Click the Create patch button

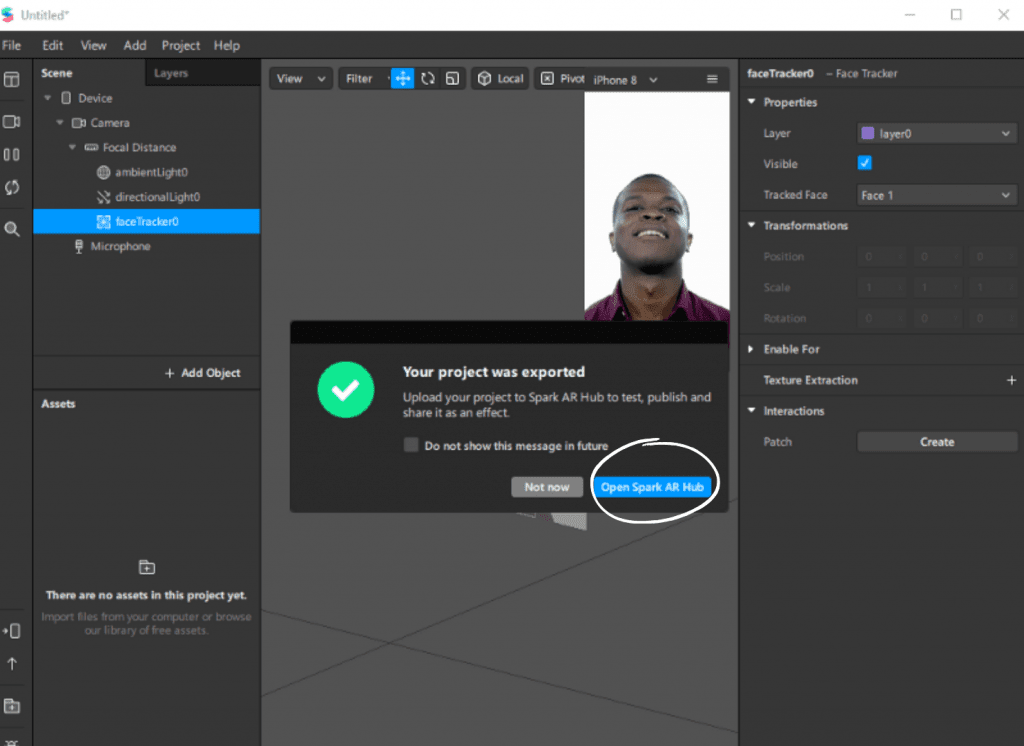(936, 442)
